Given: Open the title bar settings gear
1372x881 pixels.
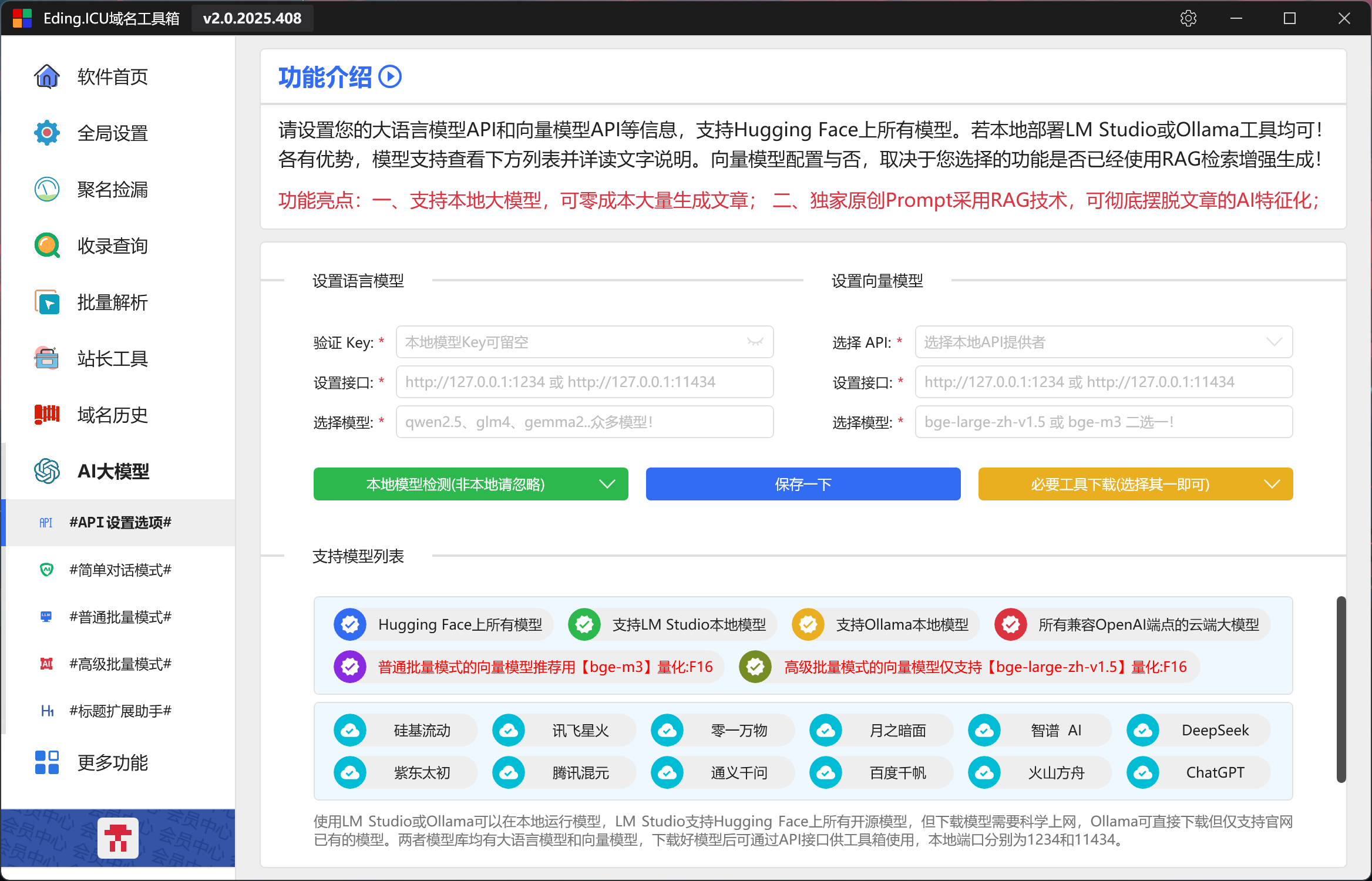Looking at the screenshot, I should click(1188, 18).
